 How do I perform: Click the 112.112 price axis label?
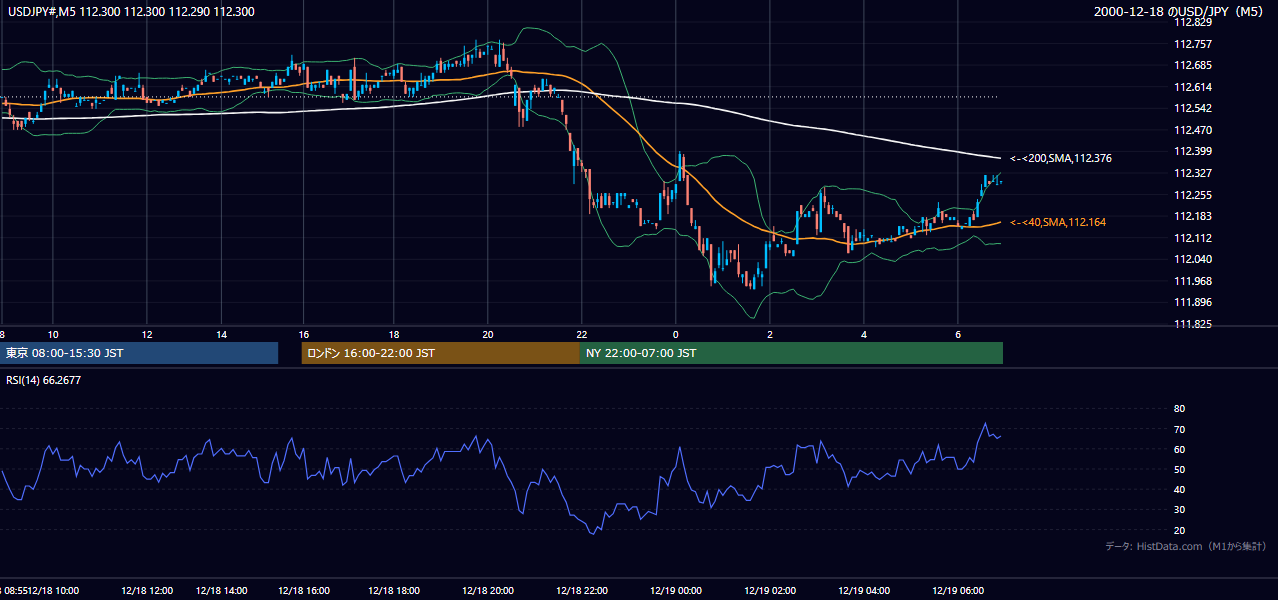(1193, 238)
